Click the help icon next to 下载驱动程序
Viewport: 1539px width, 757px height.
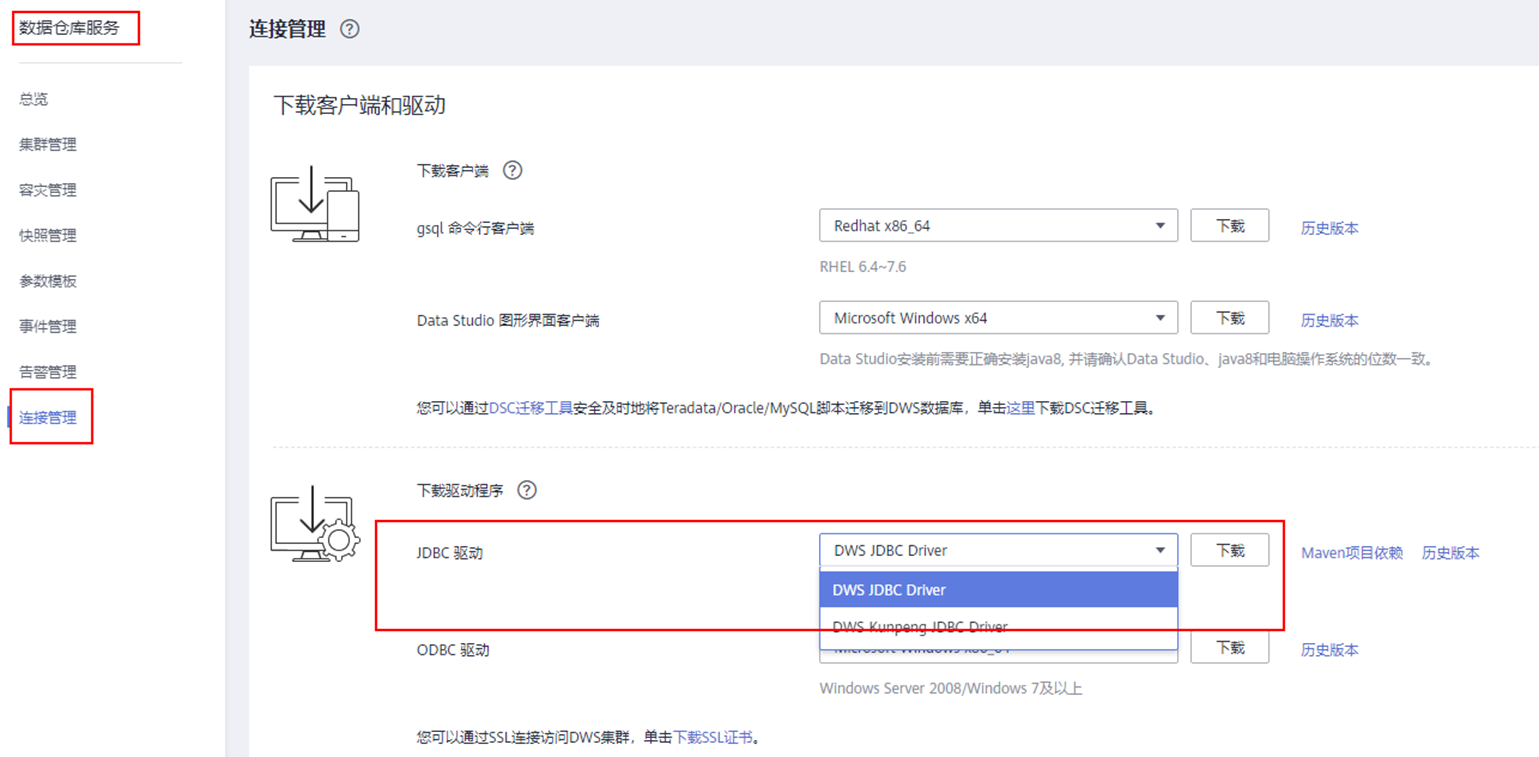527,490
